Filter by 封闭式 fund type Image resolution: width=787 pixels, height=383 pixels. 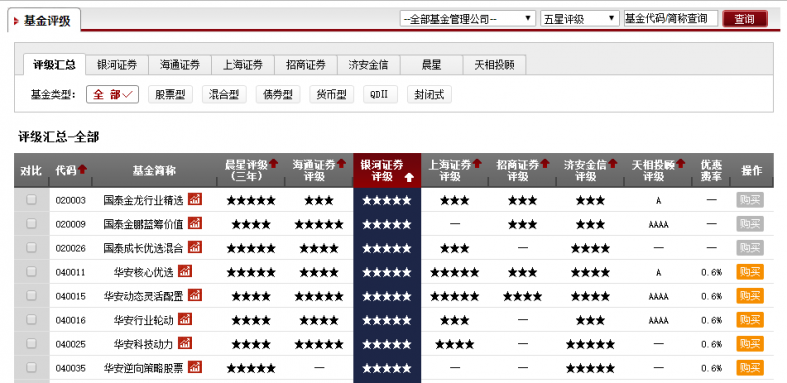[429, 94]
